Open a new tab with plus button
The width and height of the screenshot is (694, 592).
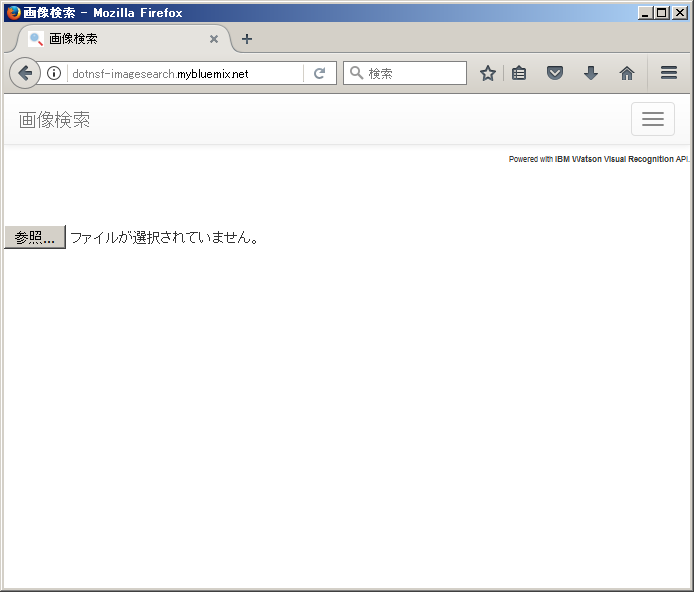click(247, 39)
